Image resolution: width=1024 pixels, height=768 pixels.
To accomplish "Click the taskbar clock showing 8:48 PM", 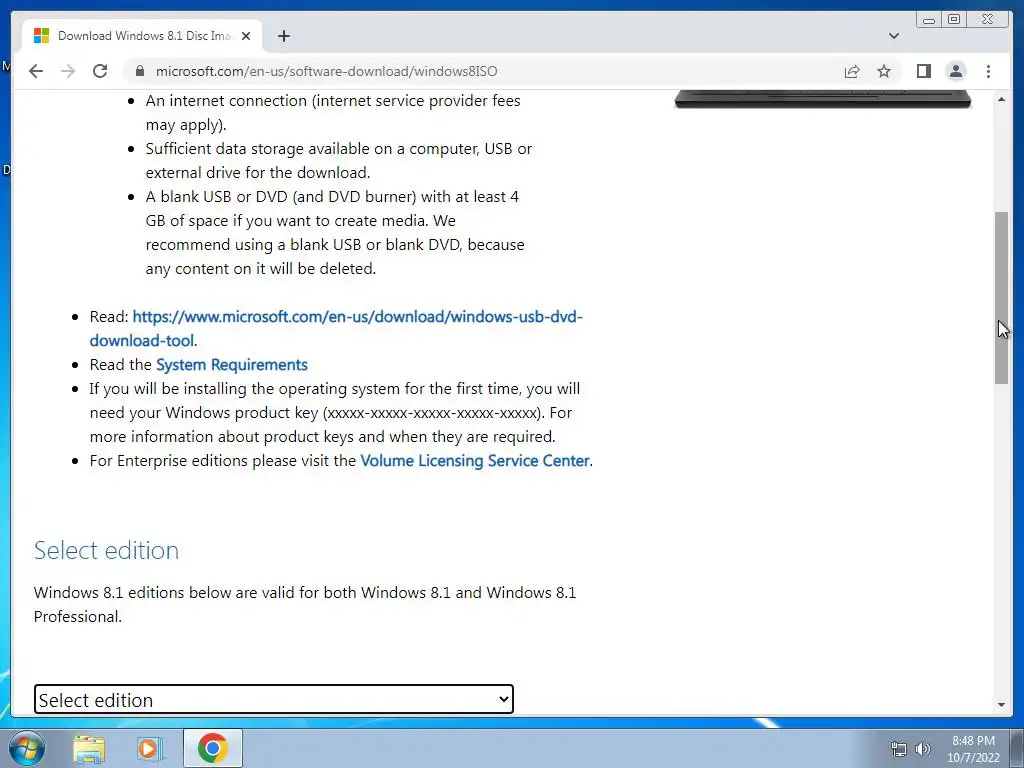I will (x=973, y=749).
